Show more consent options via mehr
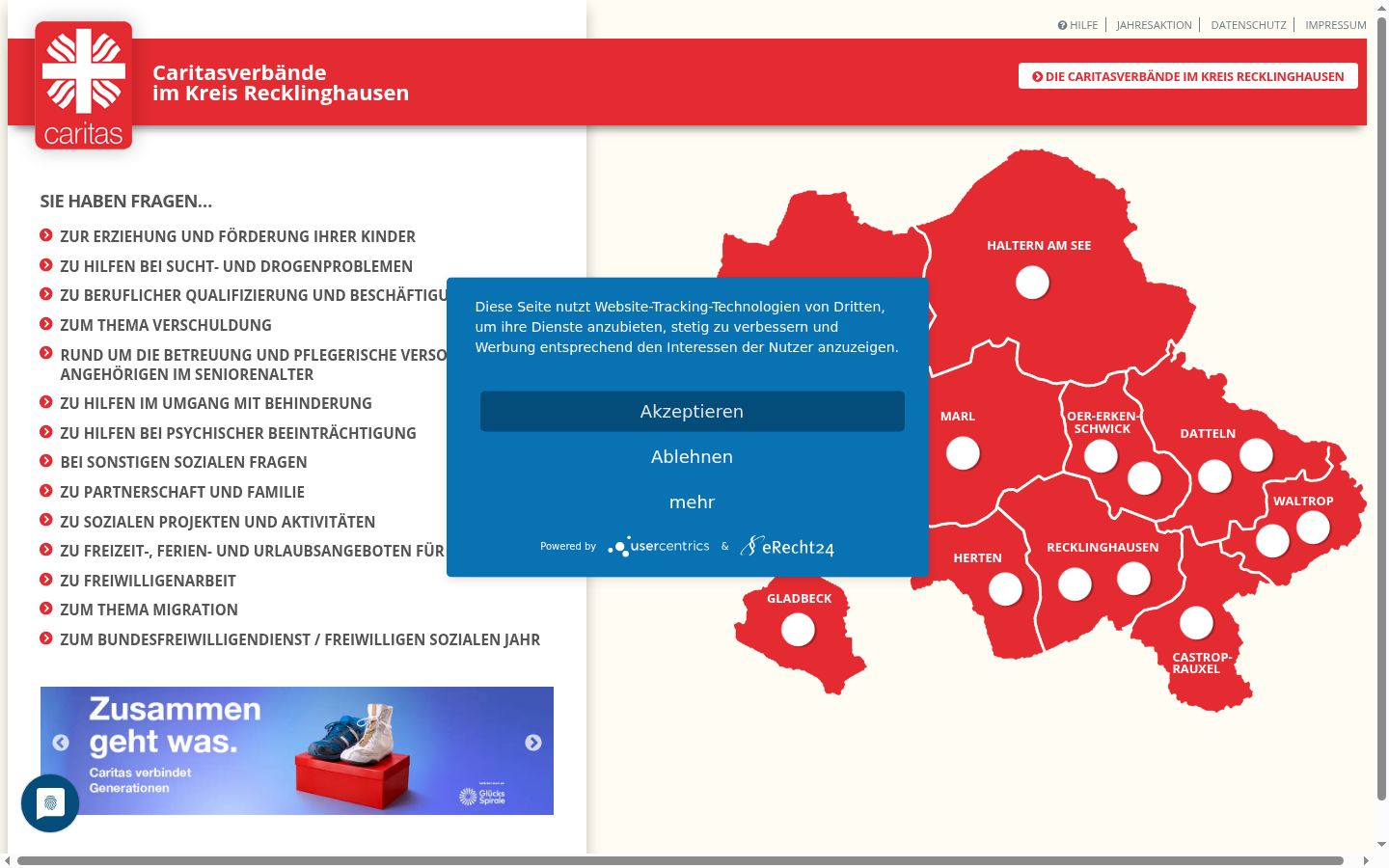The height and width of the screenshot is (868, 1389). click(693, 502)
